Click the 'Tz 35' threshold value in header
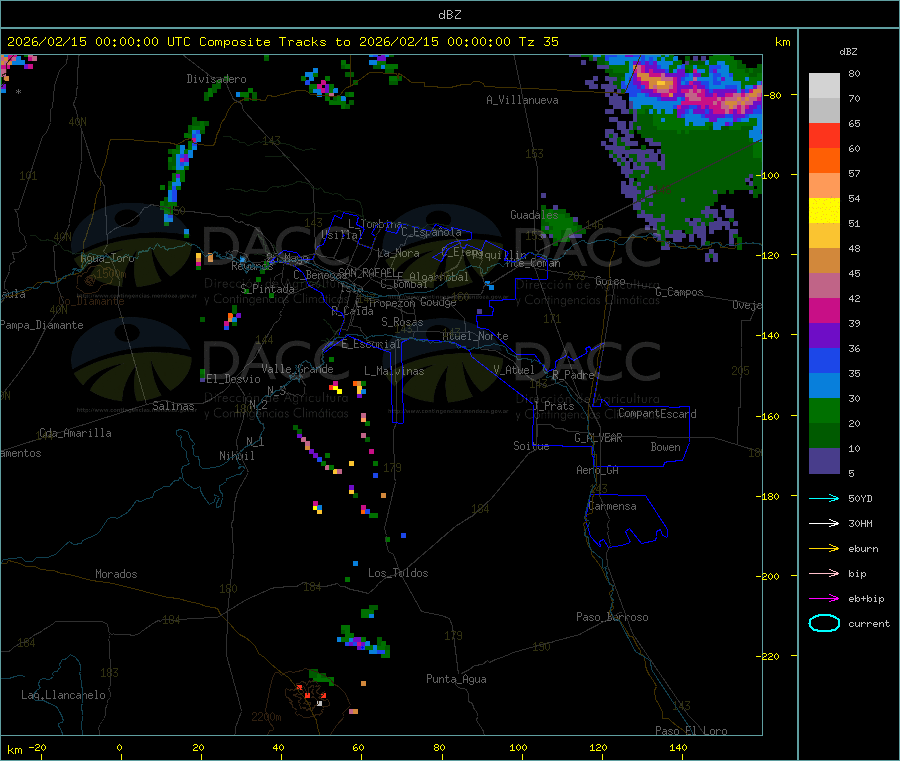The image size is (900, 761). coord(538,42)
